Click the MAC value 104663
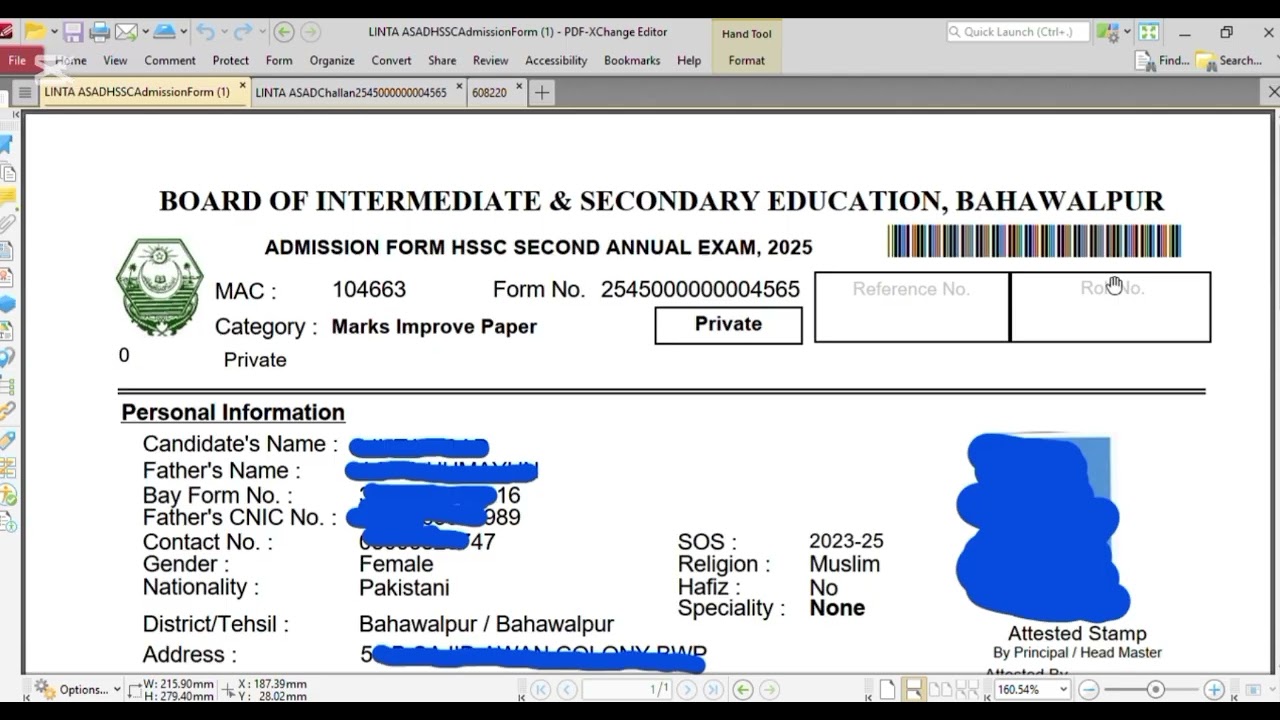The height and width of the screenshot is (720, 1280). (x=369, y=290)
